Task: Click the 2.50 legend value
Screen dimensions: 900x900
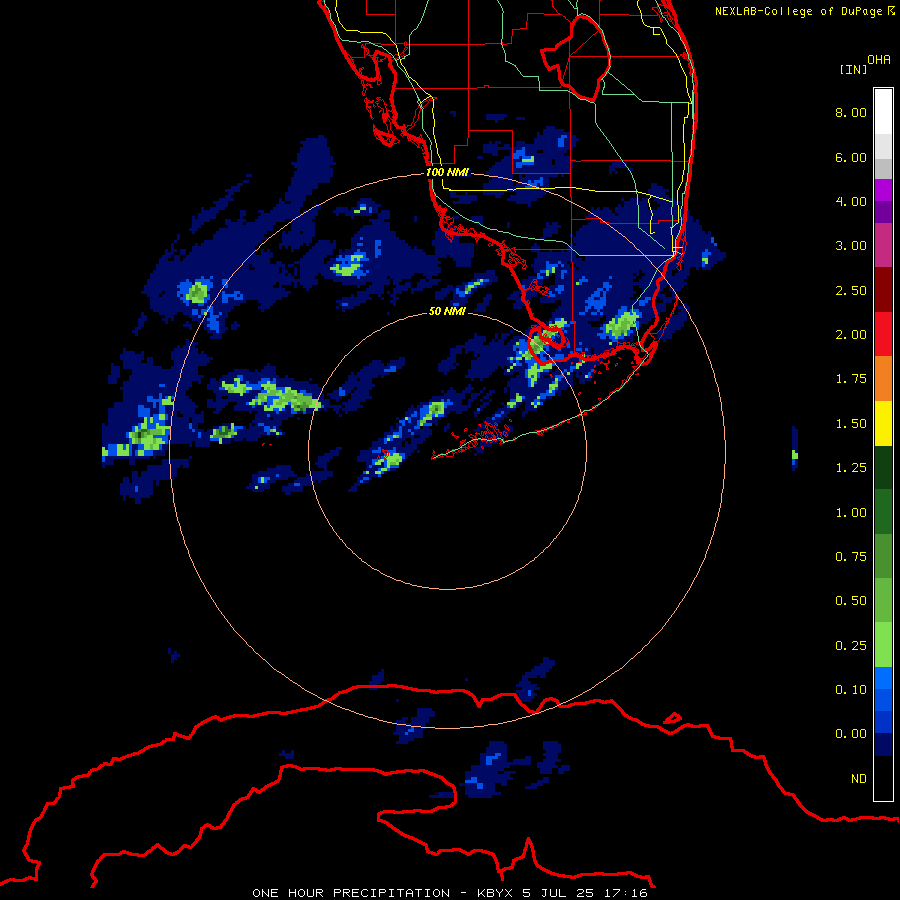Action: [851, 290]
